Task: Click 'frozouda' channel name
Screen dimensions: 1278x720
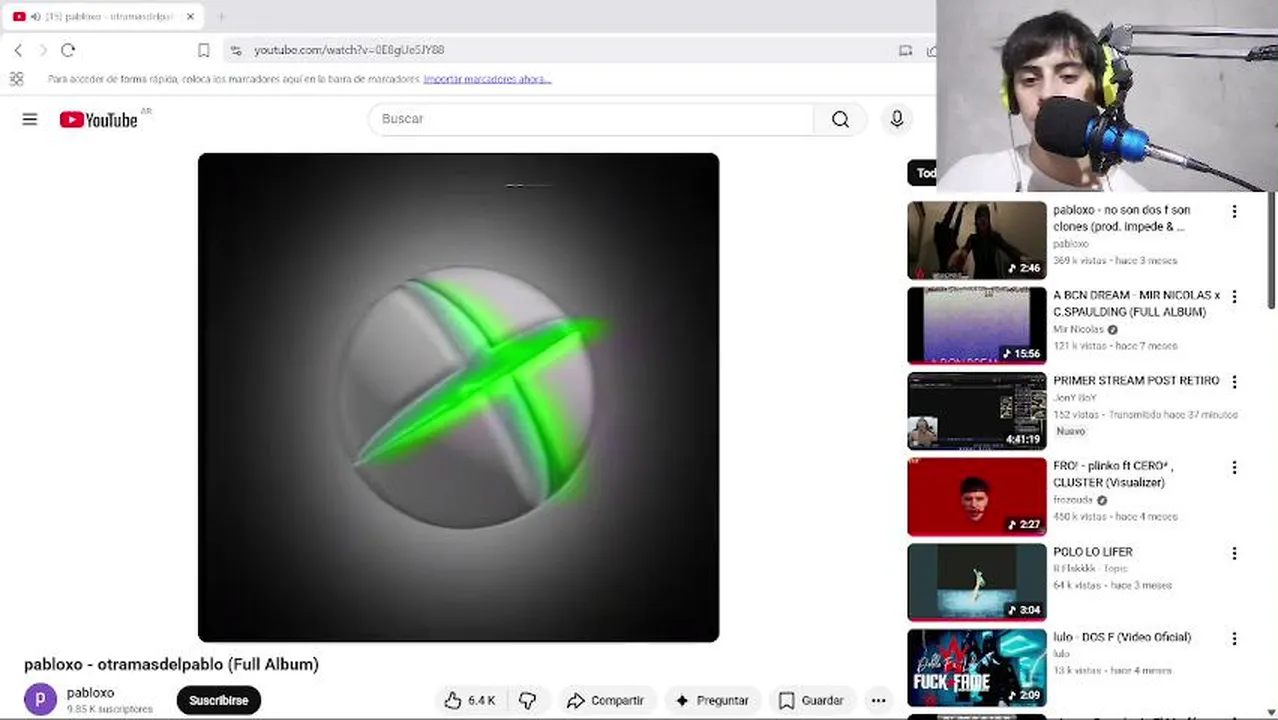Action: (x=1073, y=500)
